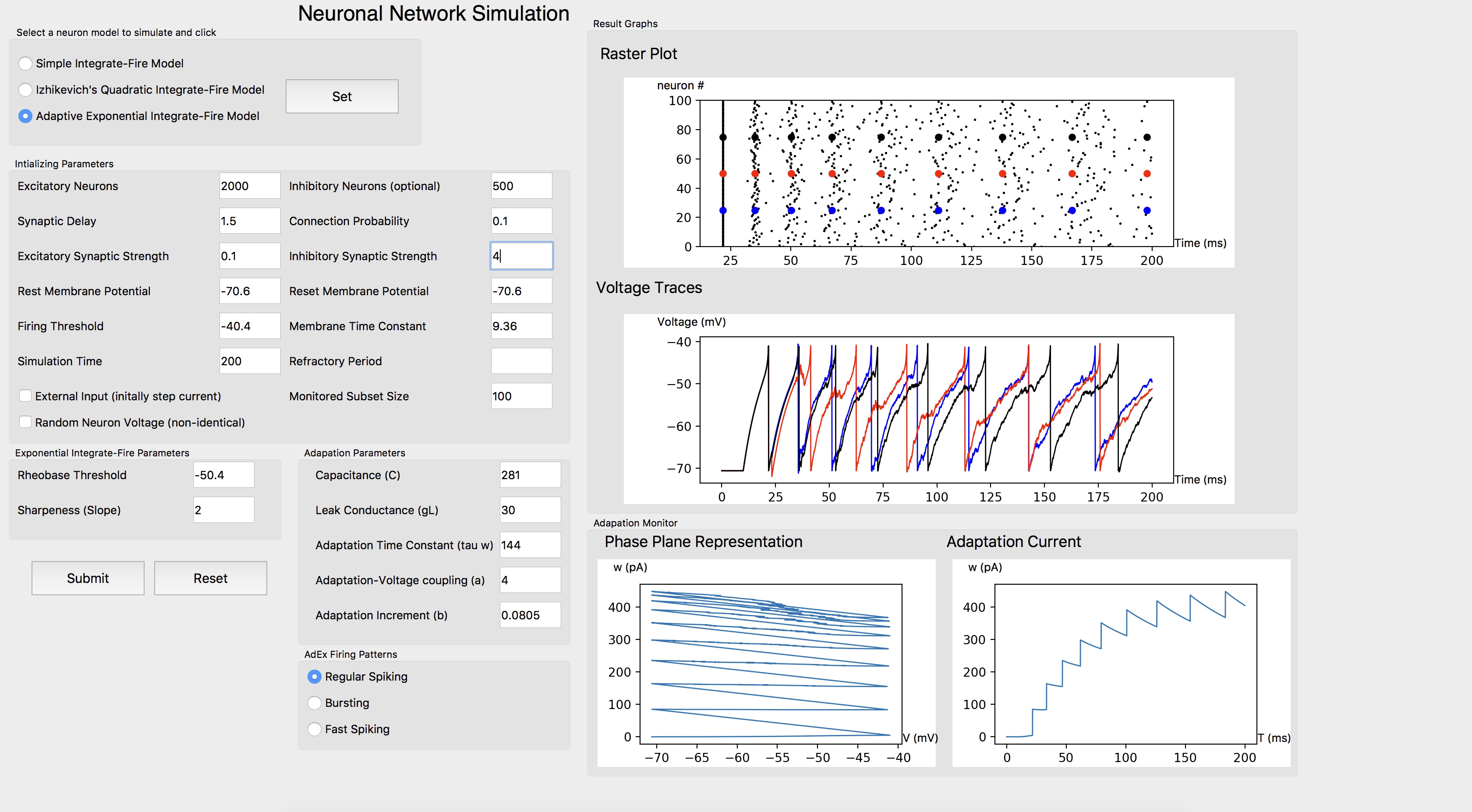Enable External Input step current checkbox
Image resolution: width=1472 pixels, height=812 pixels.
25,396
